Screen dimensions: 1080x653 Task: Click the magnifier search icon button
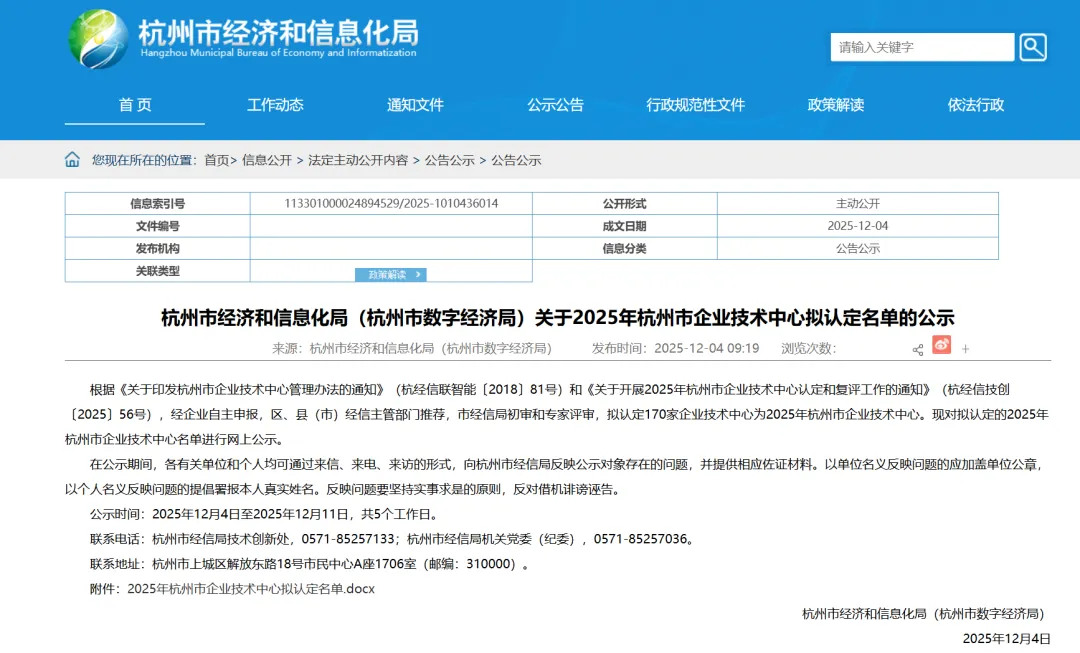coord(1032,47)
